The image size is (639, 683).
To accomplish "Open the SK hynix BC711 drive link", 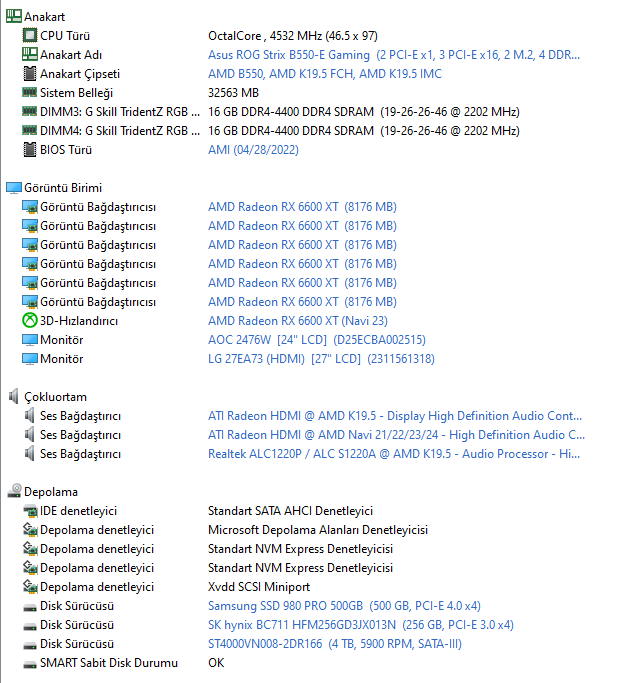I will (x=361, y=625).
